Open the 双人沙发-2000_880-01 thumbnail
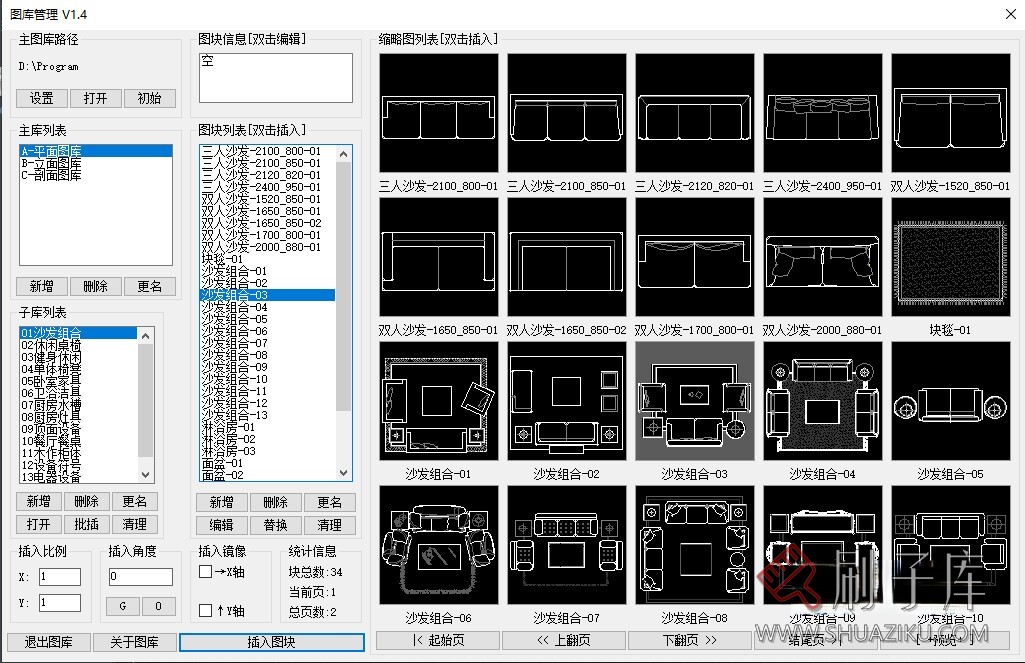Screen dimensions: 1025x663 point(822,256)
